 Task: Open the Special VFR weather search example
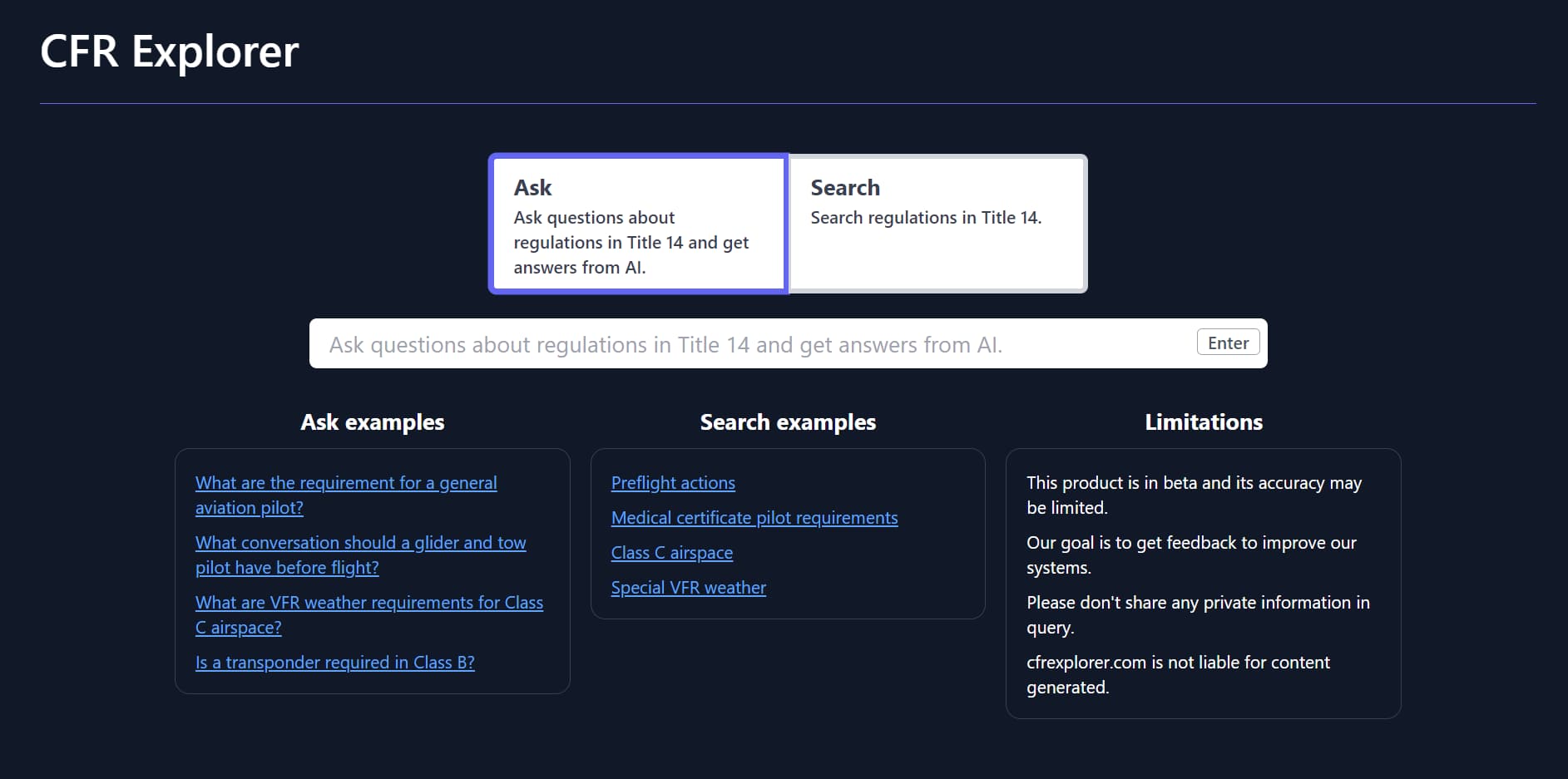point(688,588)
